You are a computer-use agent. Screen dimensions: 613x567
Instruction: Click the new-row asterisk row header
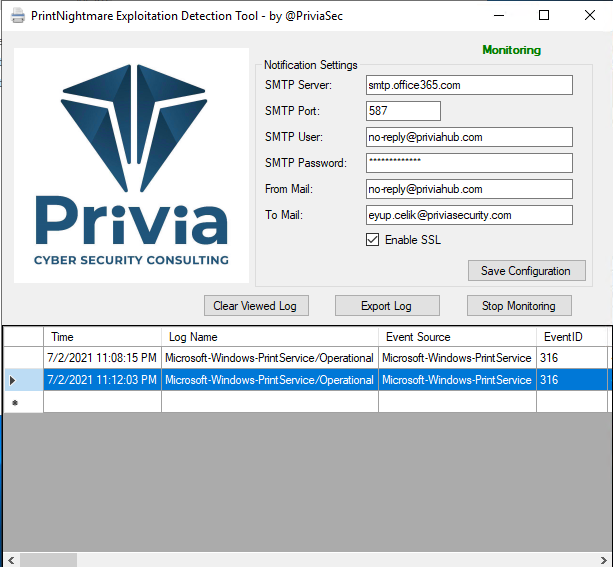[x=23, y=402]
